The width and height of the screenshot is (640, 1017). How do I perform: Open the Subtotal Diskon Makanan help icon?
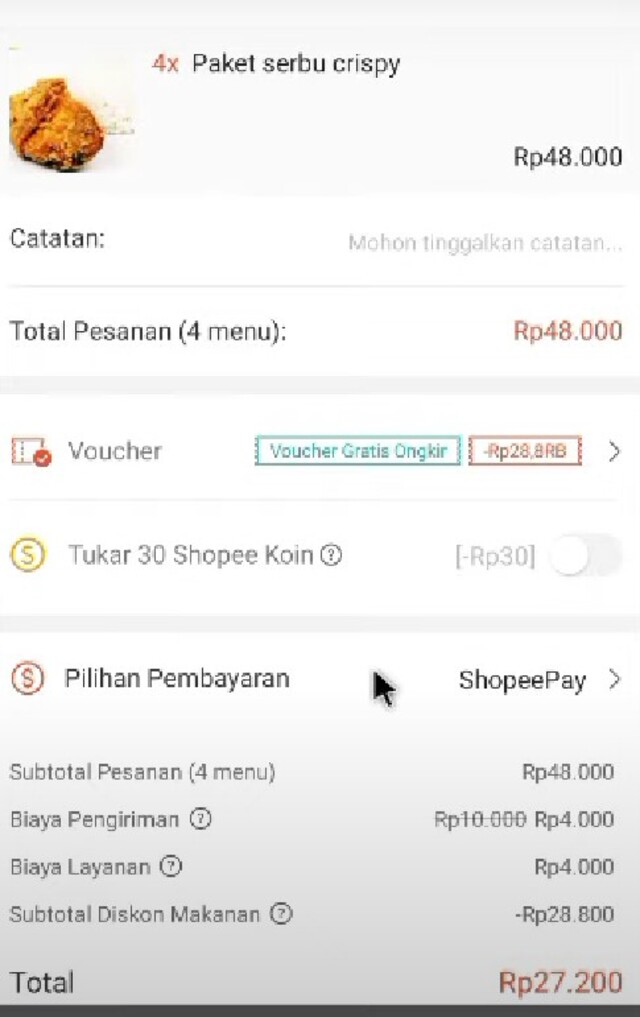281,914
